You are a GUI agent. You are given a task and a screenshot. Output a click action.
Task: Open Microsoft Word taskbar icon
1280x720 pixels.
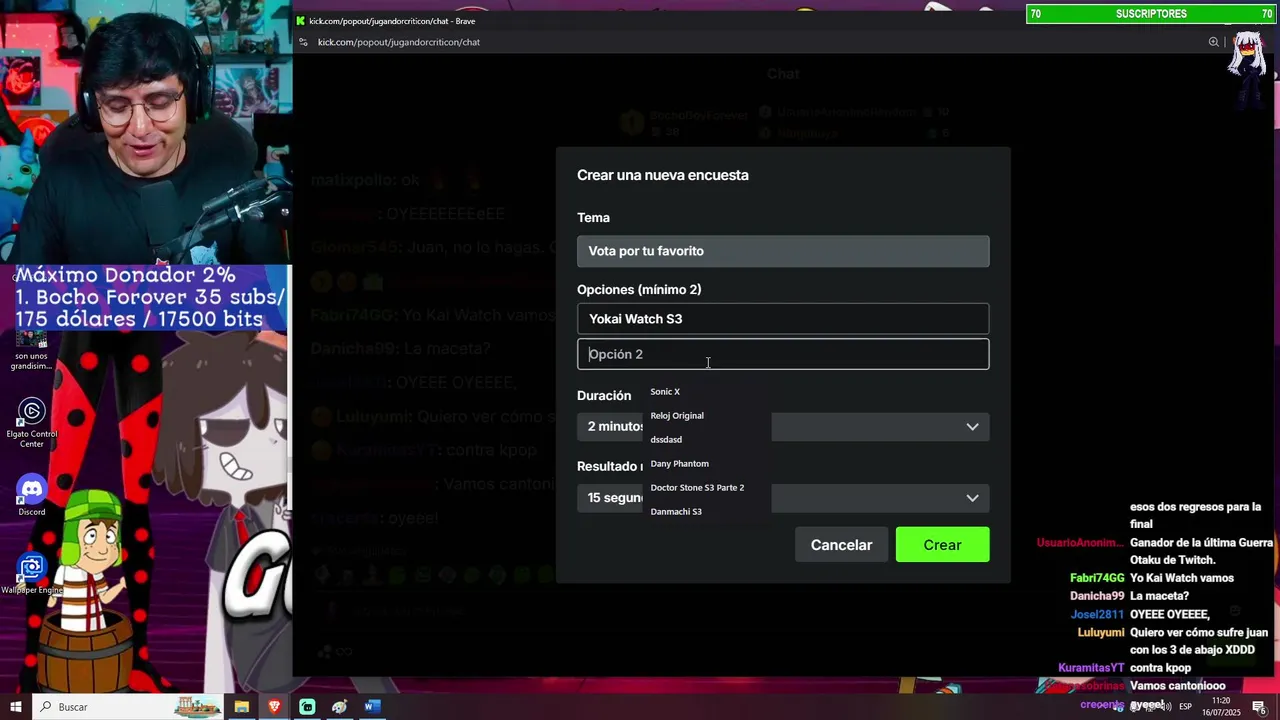point(372,707)
